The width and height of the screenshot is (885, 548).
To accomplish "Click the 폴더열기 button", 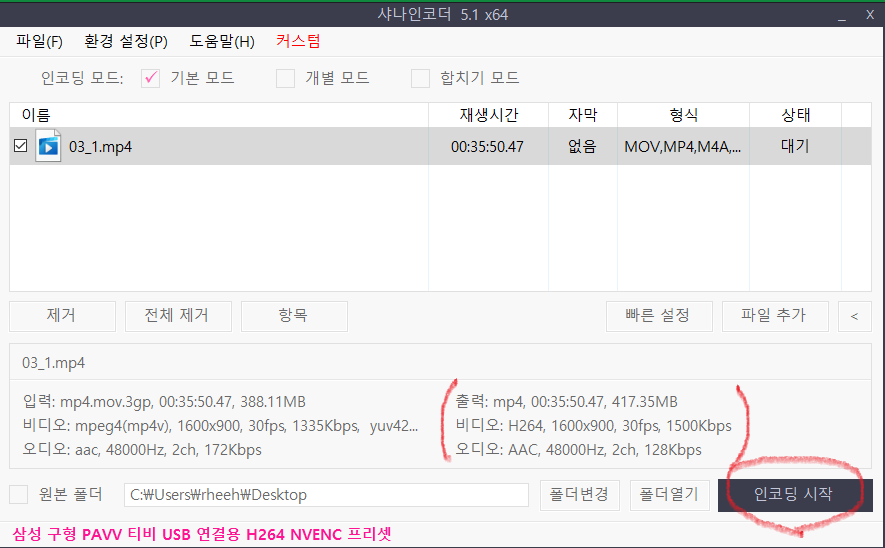I will 669,495.
